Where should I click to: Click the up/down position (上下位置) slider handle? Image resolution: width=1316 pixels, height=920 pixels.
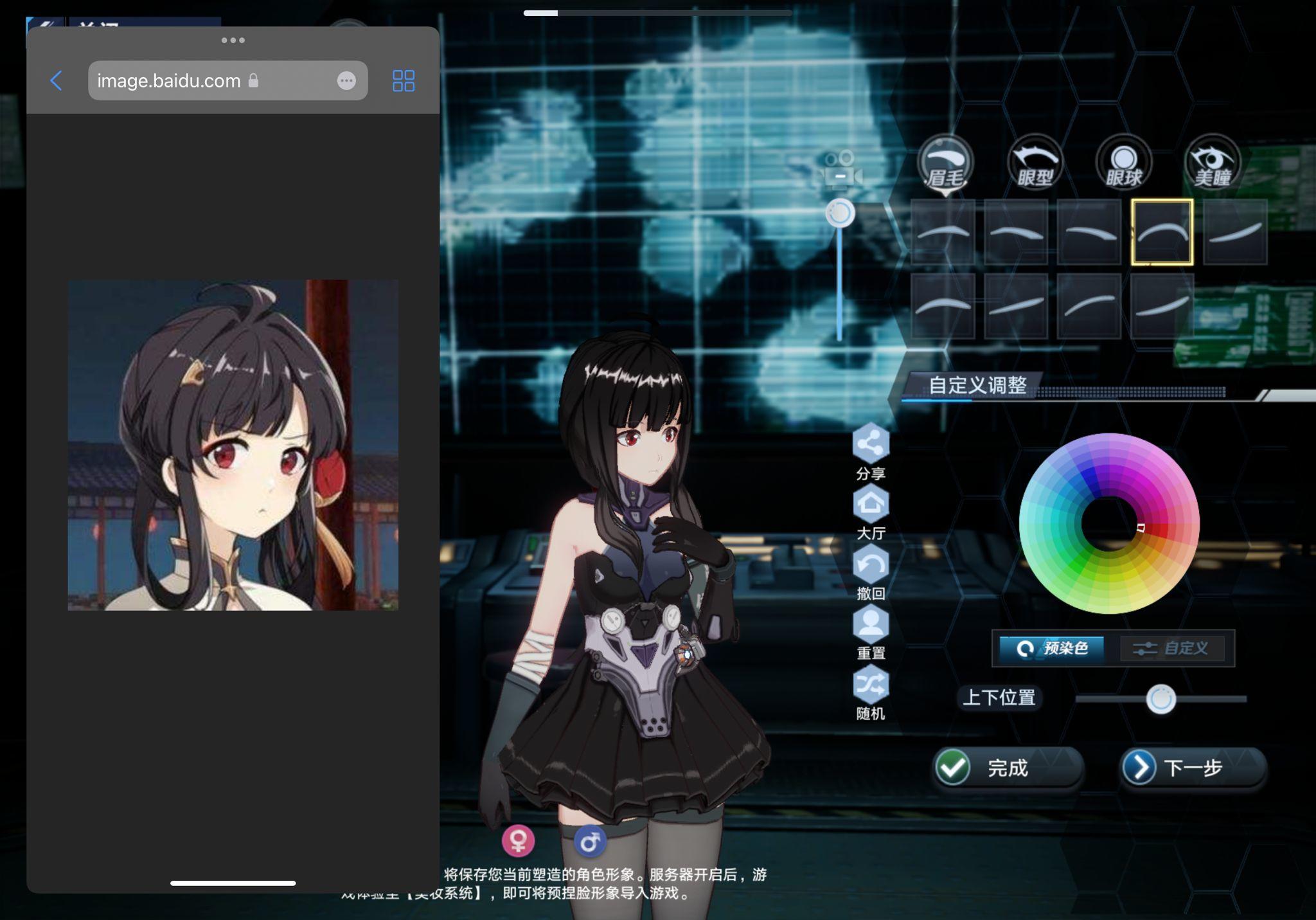pyautogui.click(x=1160, y=699)
